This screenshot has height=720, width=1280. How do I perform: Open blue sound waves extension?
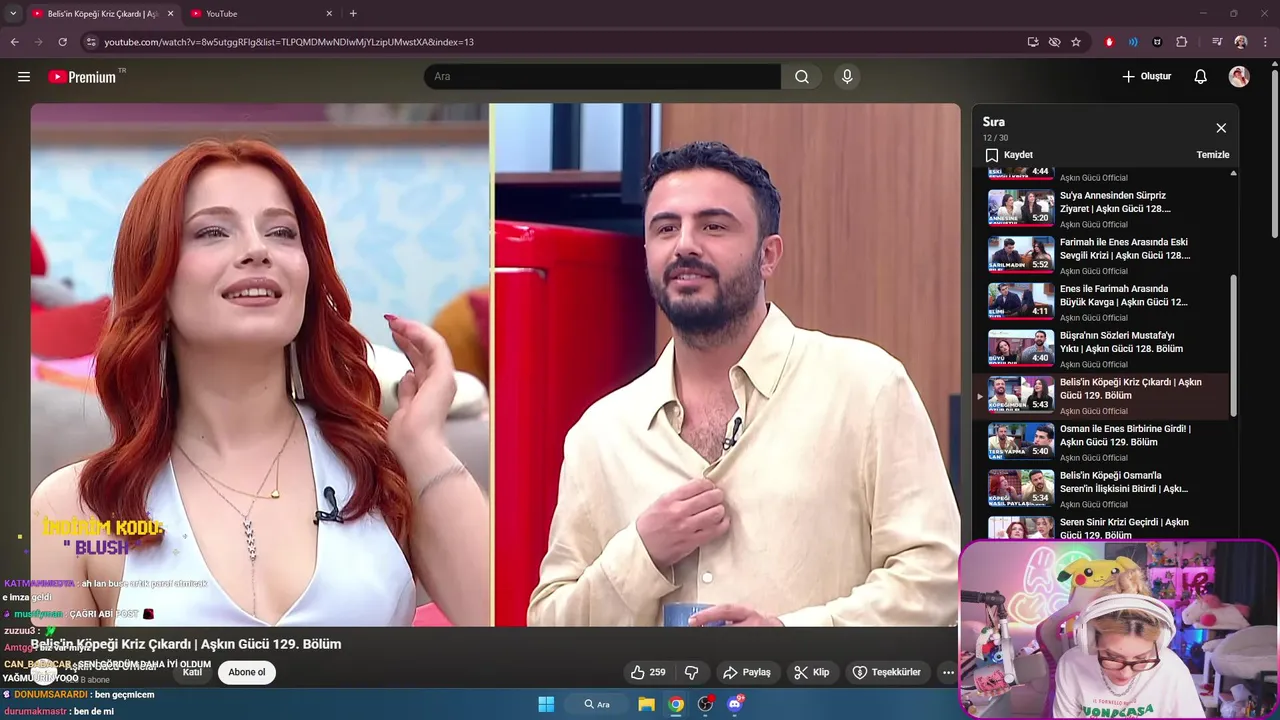(1133, 42)
